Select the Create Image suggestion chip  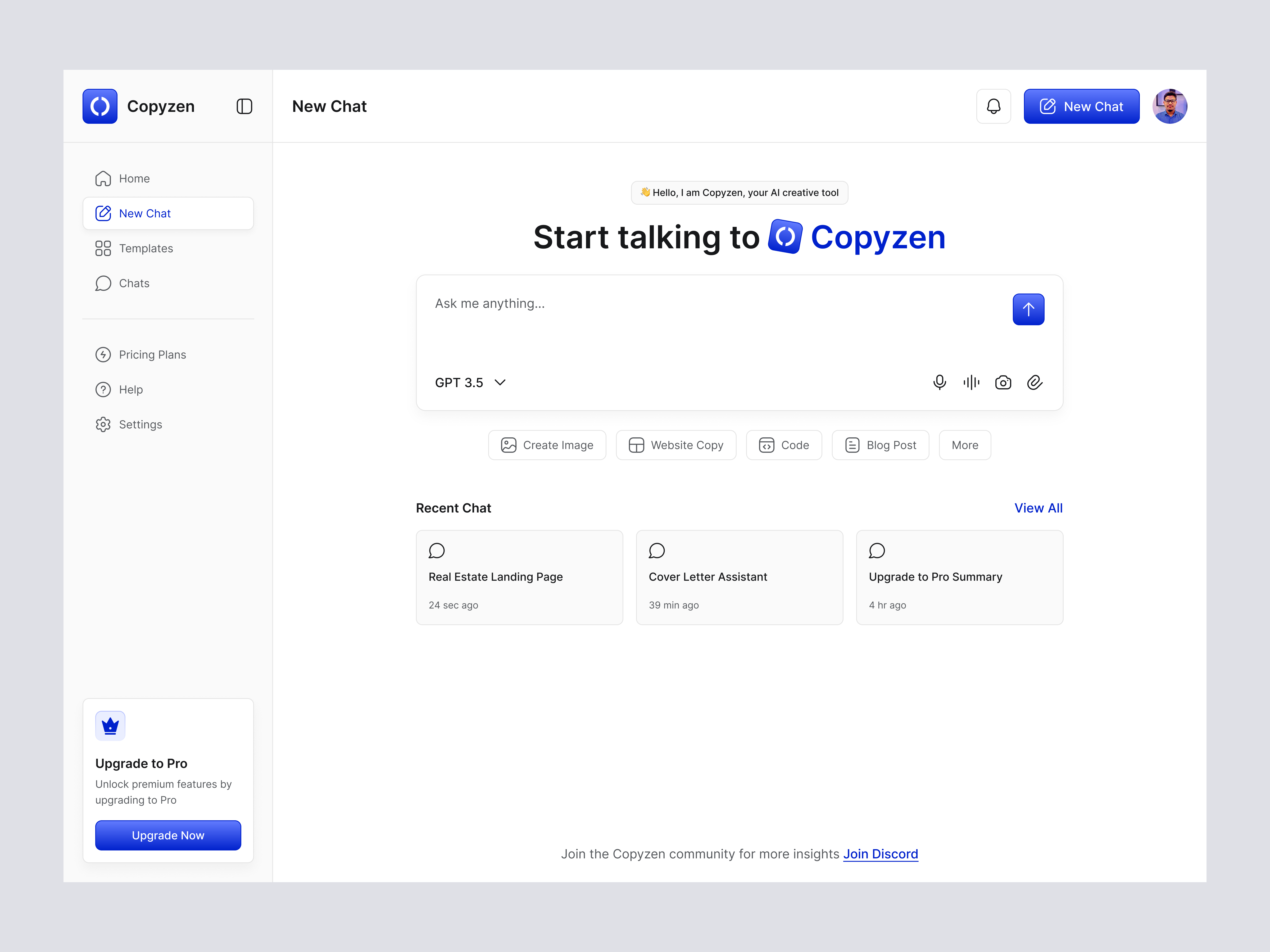point(547,445)
